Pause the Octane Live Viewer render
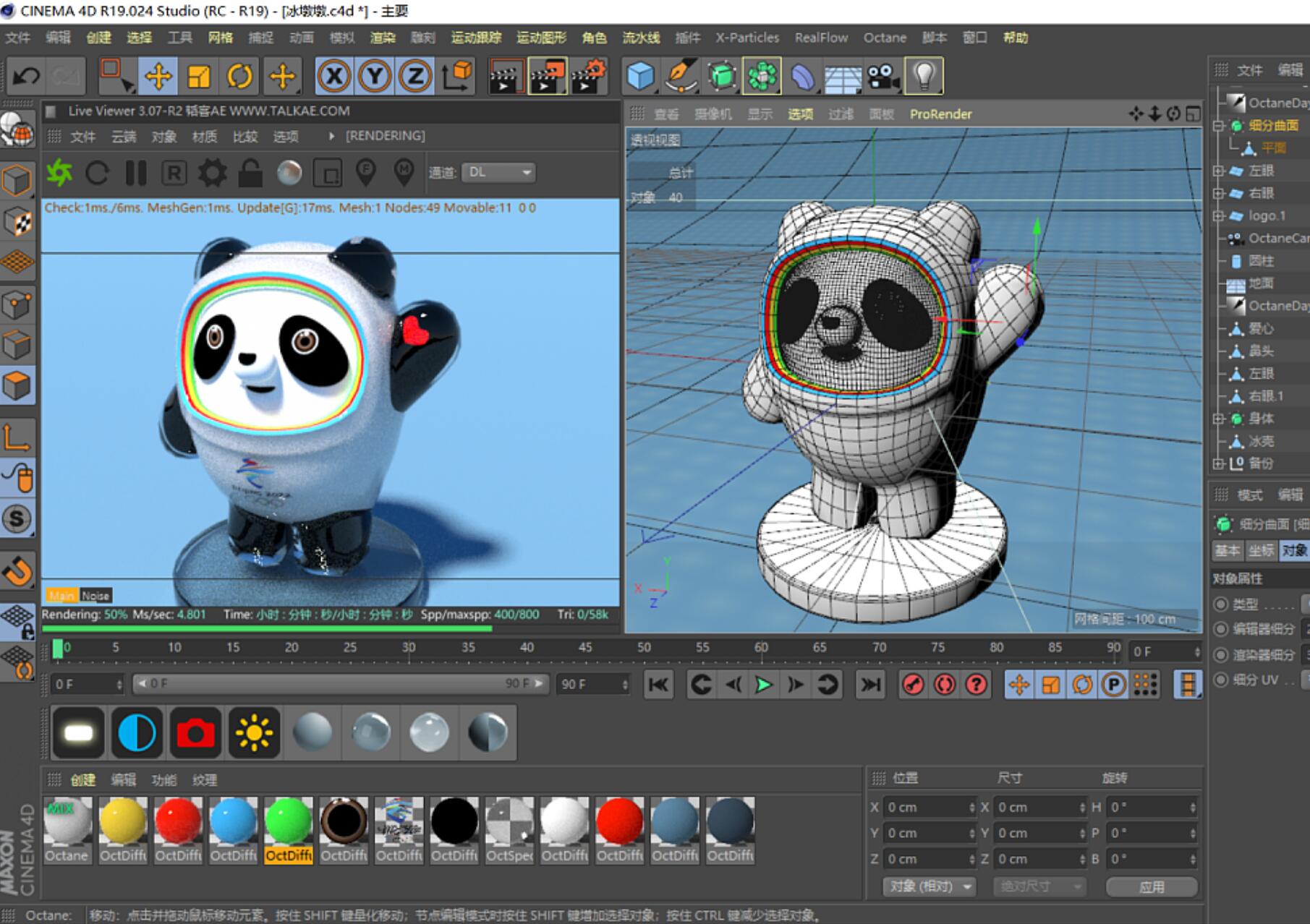 tap(135, 173)
